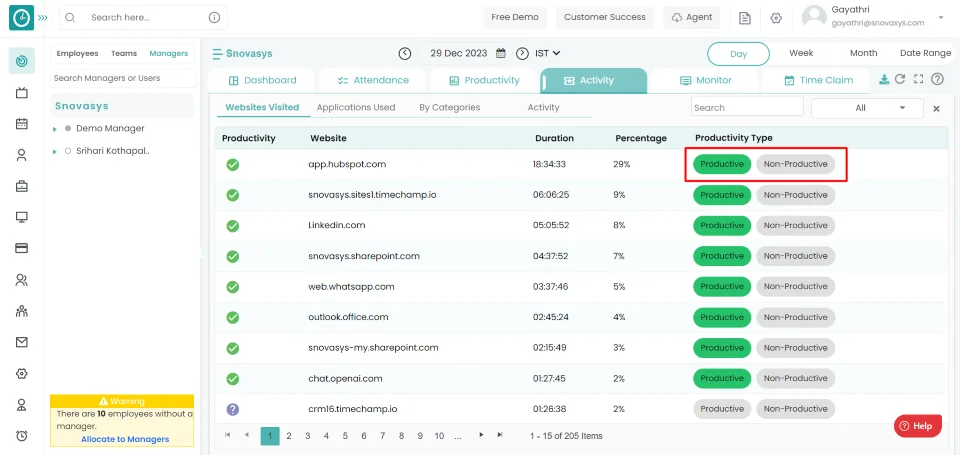Set outlook.office.com to Productive
Screen dimensions: 960x455
coord(722,317)
